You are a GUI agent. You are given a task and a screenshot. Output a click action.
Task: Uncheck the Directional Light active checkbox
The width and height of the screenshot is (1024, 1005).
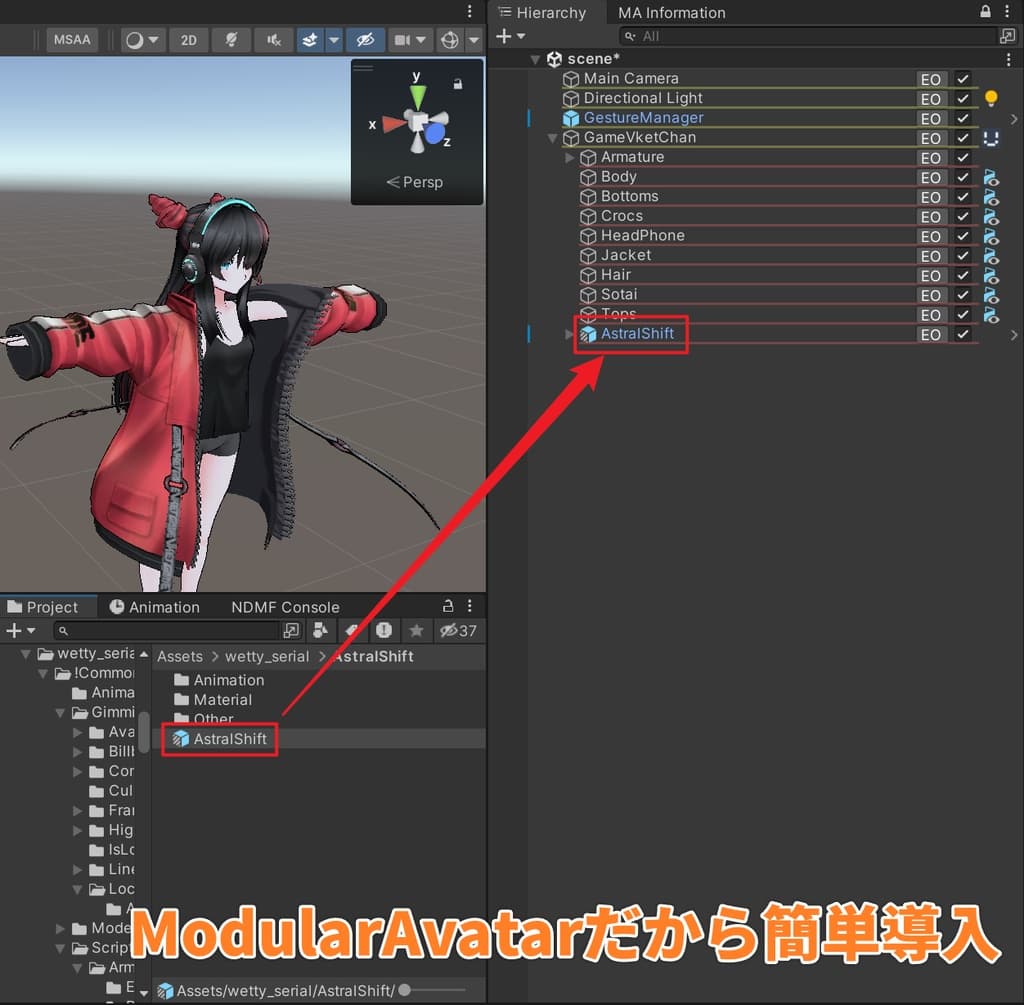(963, 99)
